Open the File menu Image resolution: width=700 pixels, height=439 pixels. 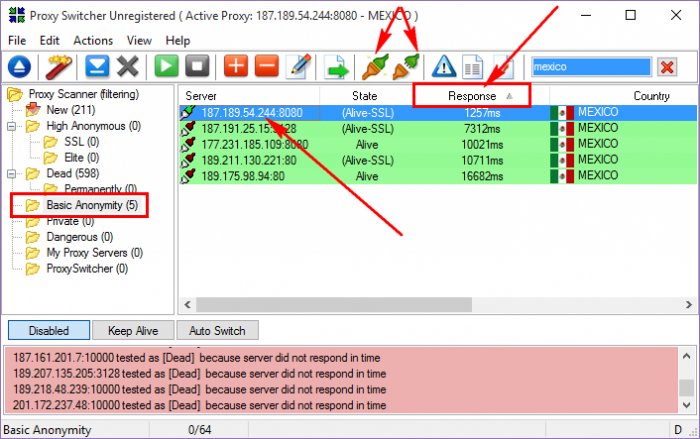pos(17,41)
